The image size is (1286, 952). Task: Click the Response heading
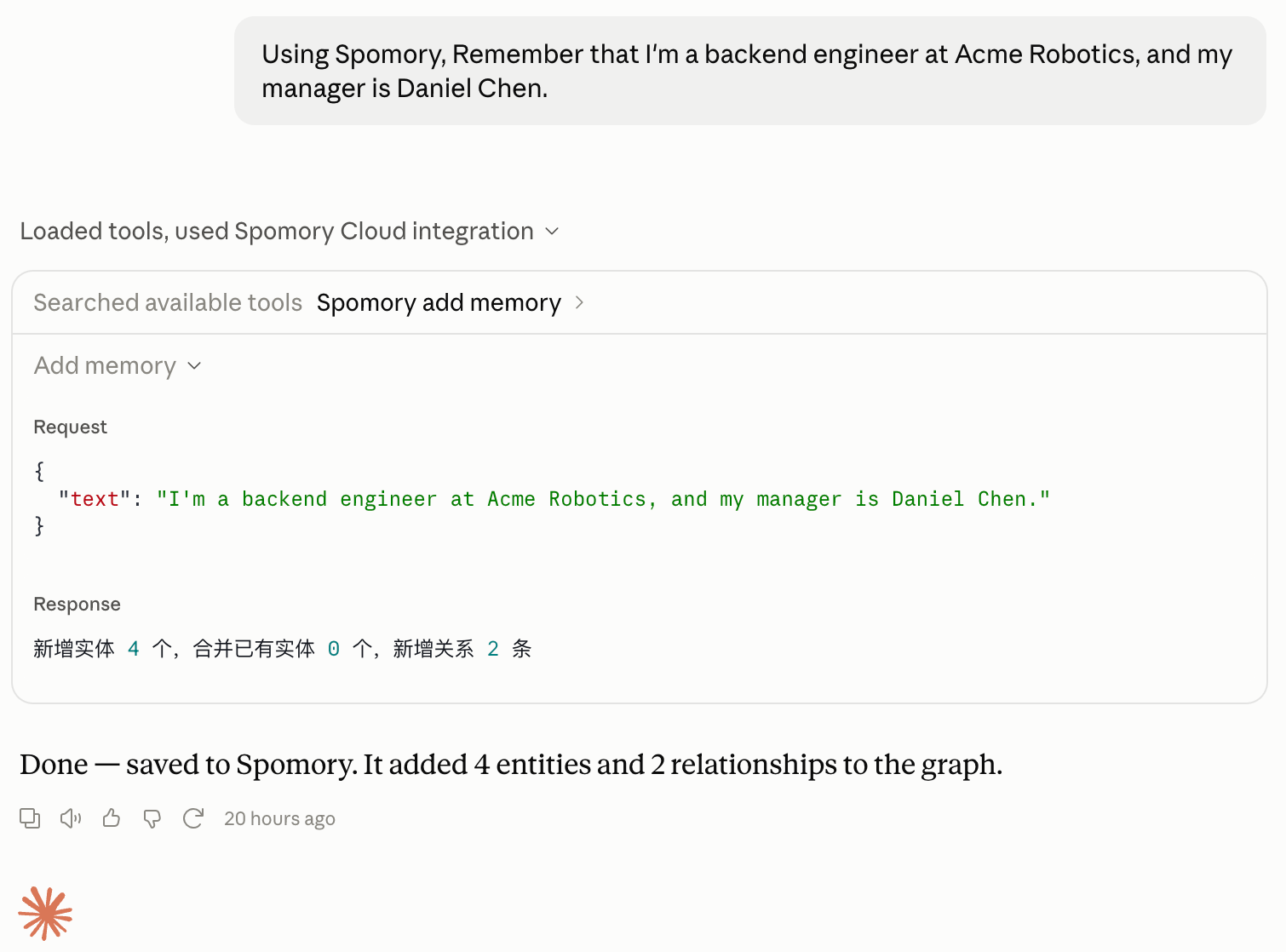click(x=77, y=604)
